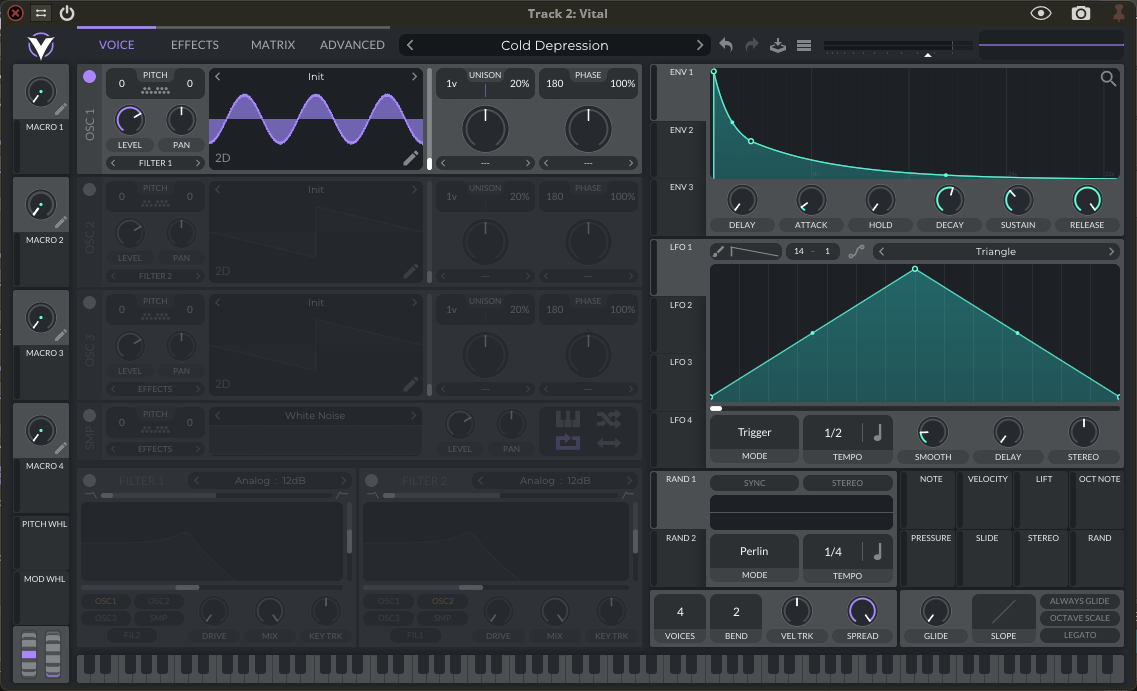Screen dimensions: 1137x691
Task: Click the ENV 1 DECAY knob
Action: click(x=949, y=200)
